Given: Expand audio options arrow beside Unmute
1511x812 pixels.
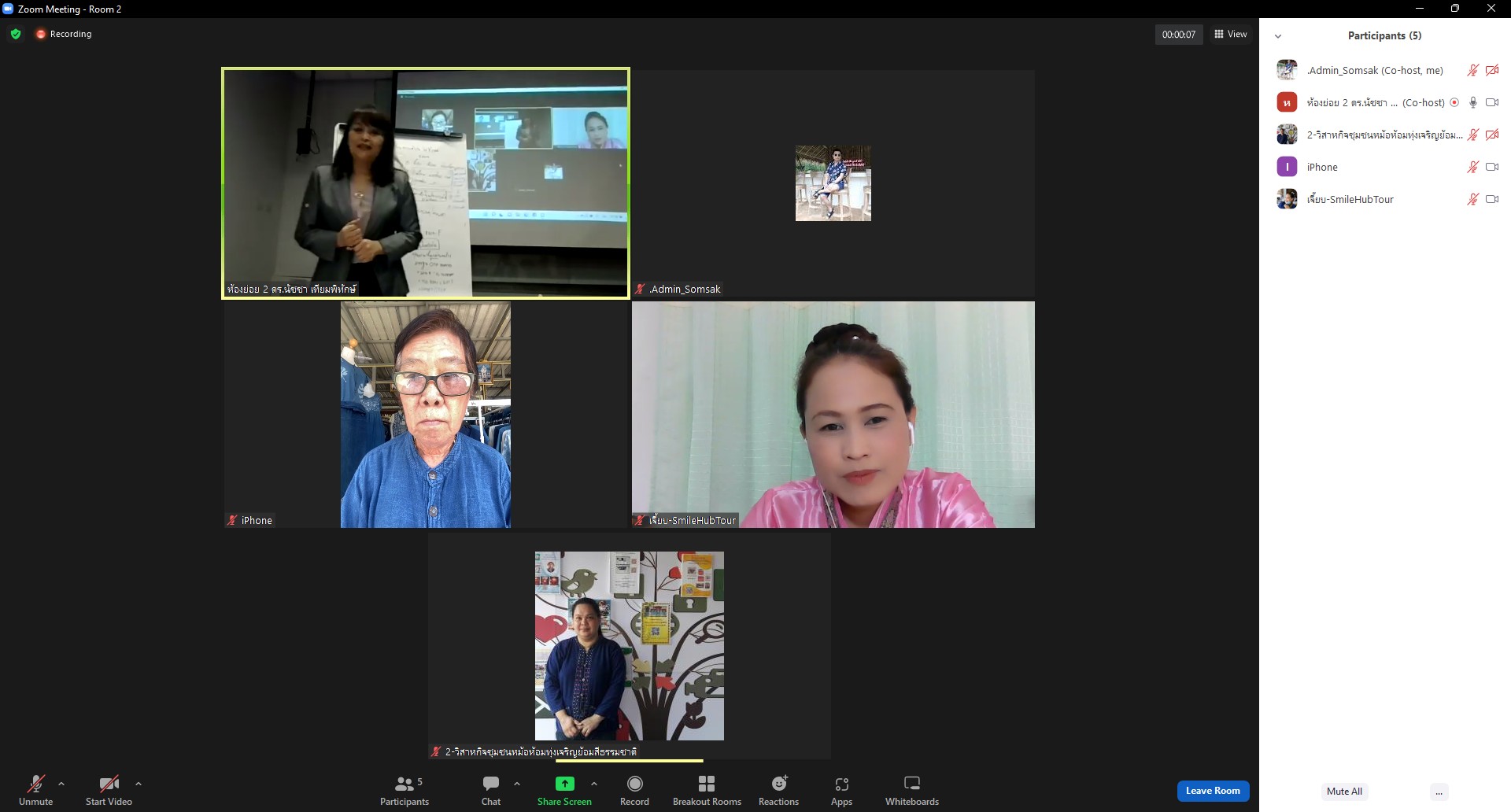Looking at the screenshot, I should coord(61,784).
